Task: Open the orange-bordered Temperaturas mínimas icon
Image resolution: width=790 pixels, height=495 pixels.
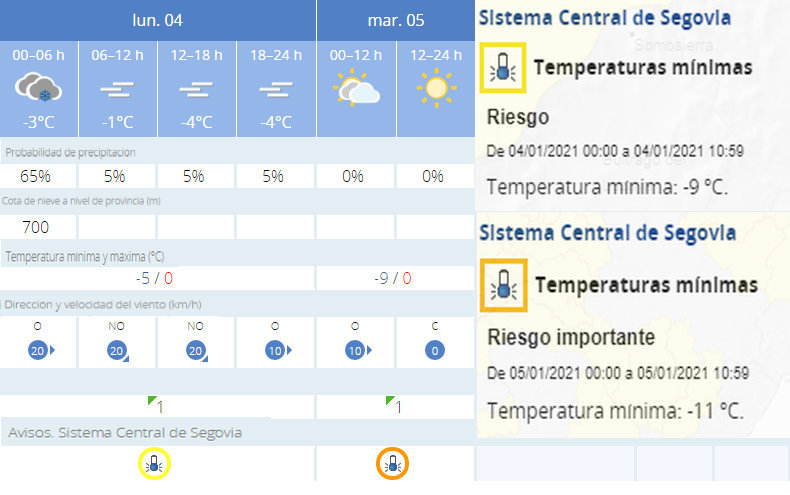Action: 503,285
